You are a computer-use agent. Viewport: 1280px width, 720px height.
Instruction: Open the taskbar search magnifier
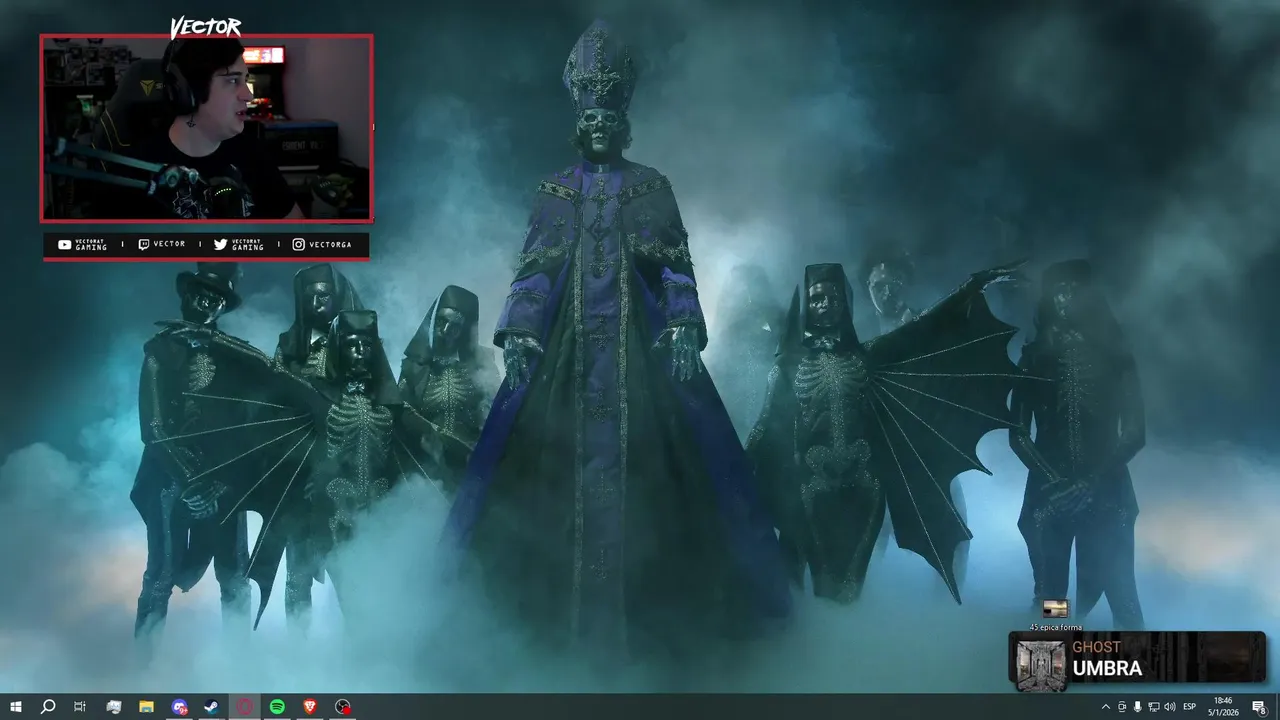tap(47, 707)
